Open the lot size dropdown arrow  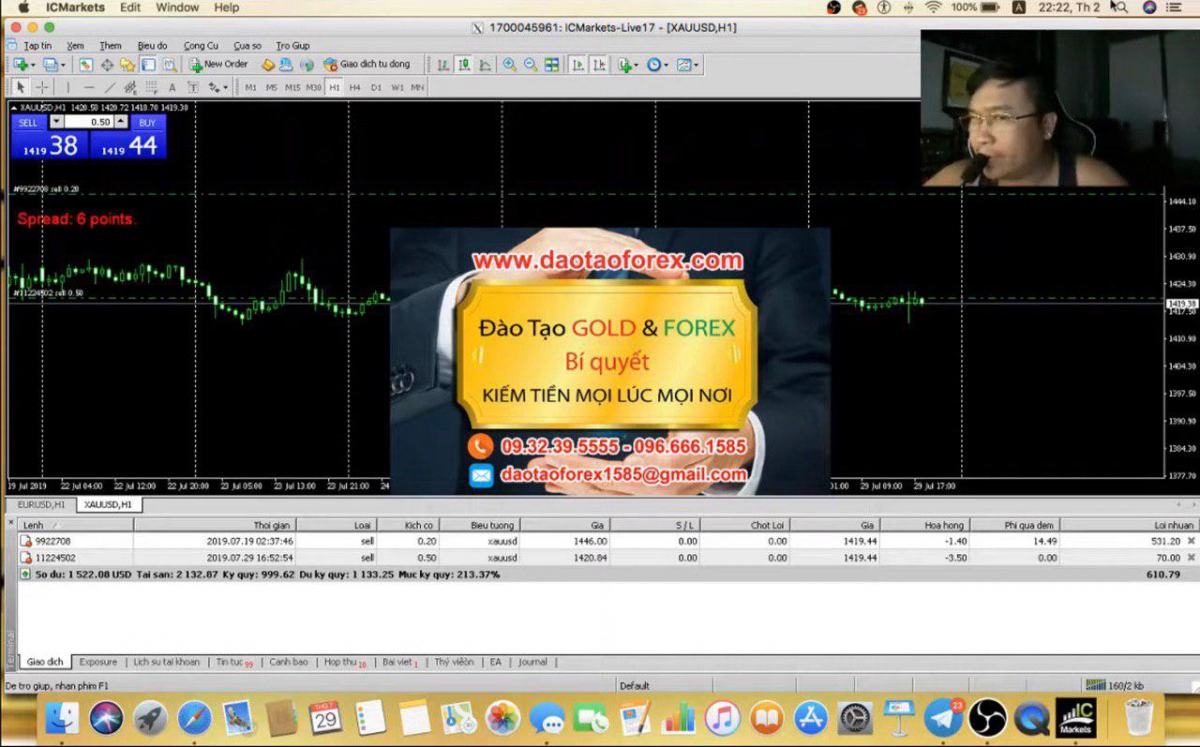click(56, 122)
